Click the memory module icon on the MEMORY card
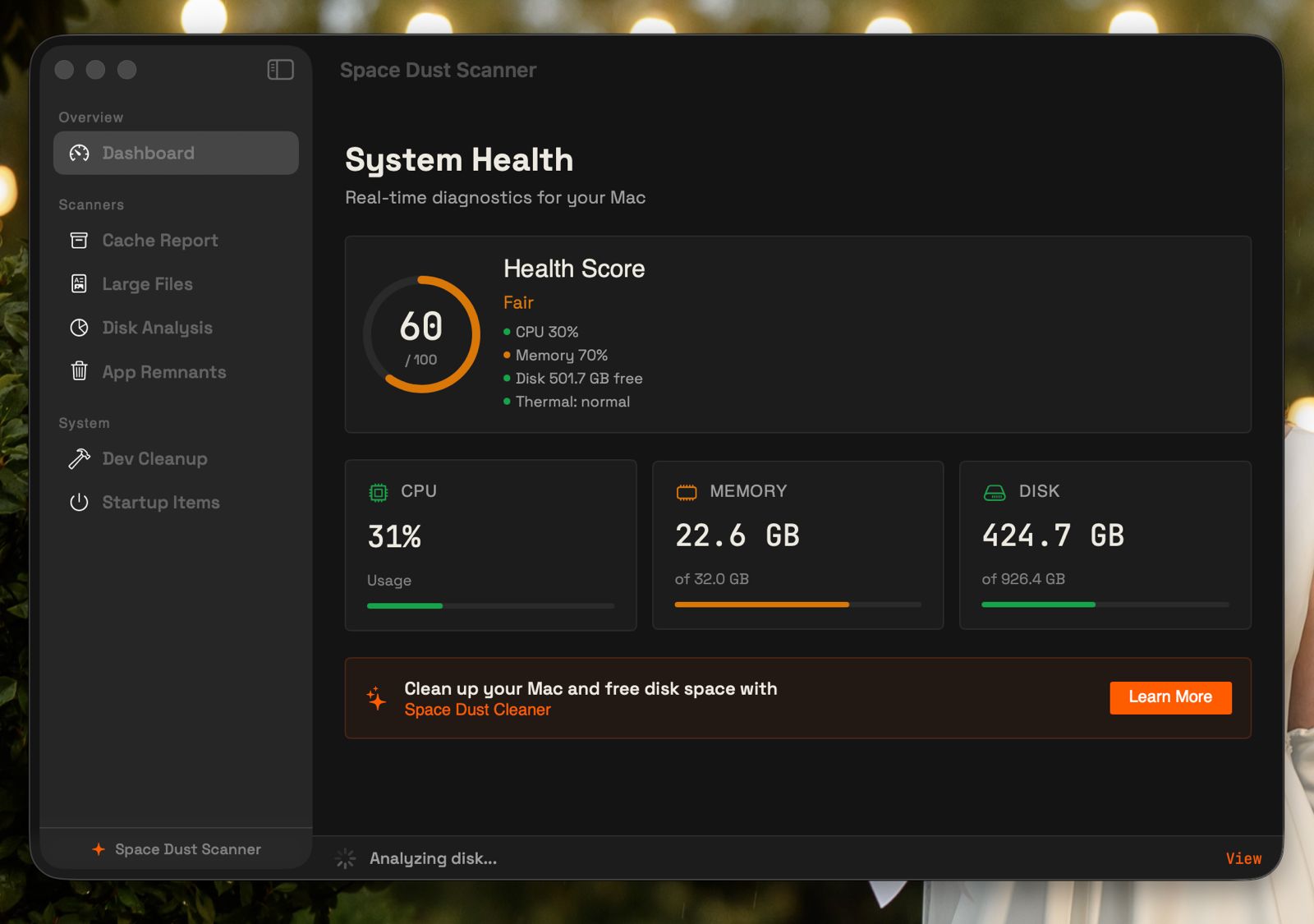The height and width of the screenshot is (924, 1314). (x=685, y=490)
